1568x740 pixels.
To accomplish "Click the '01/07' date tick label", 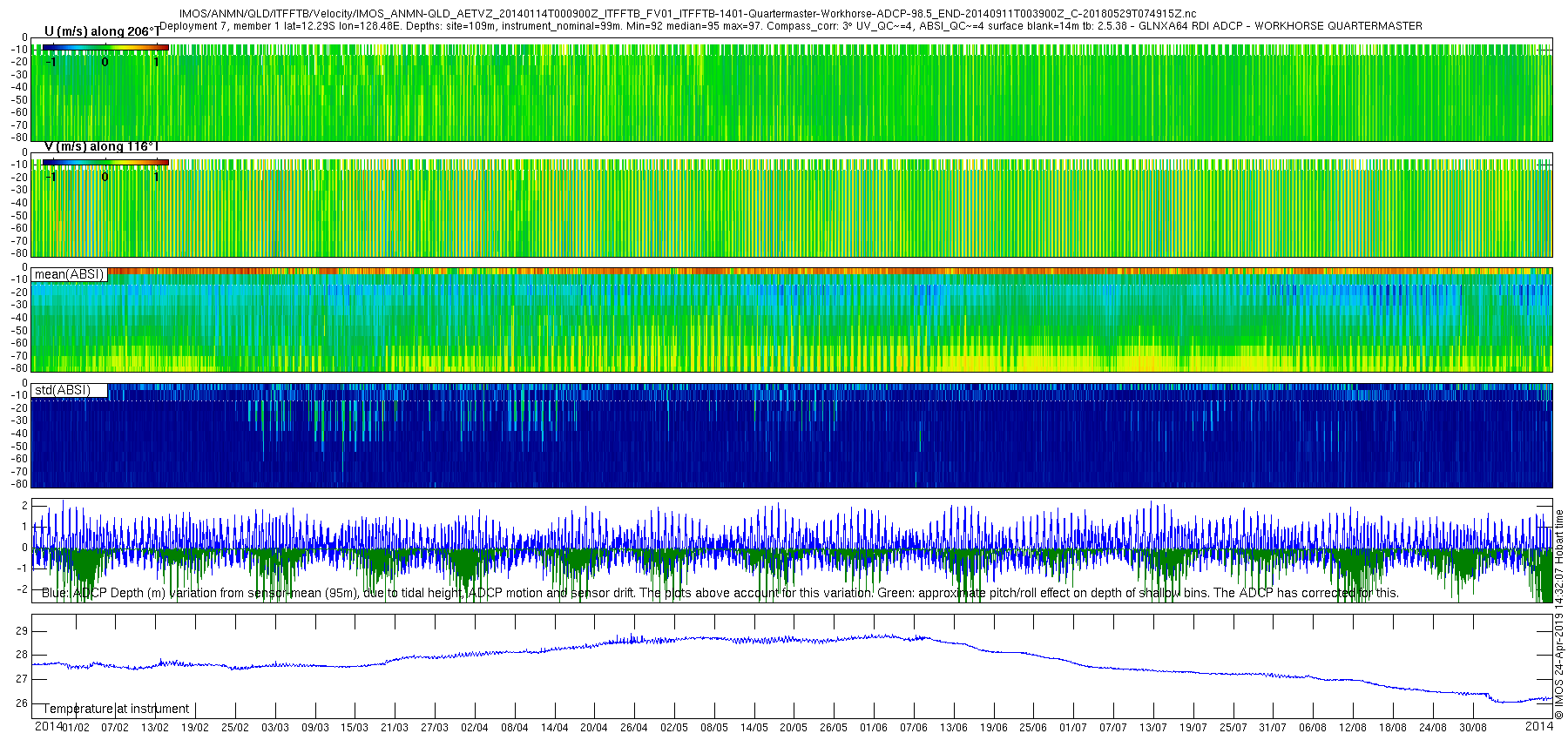I will 1073,728.
